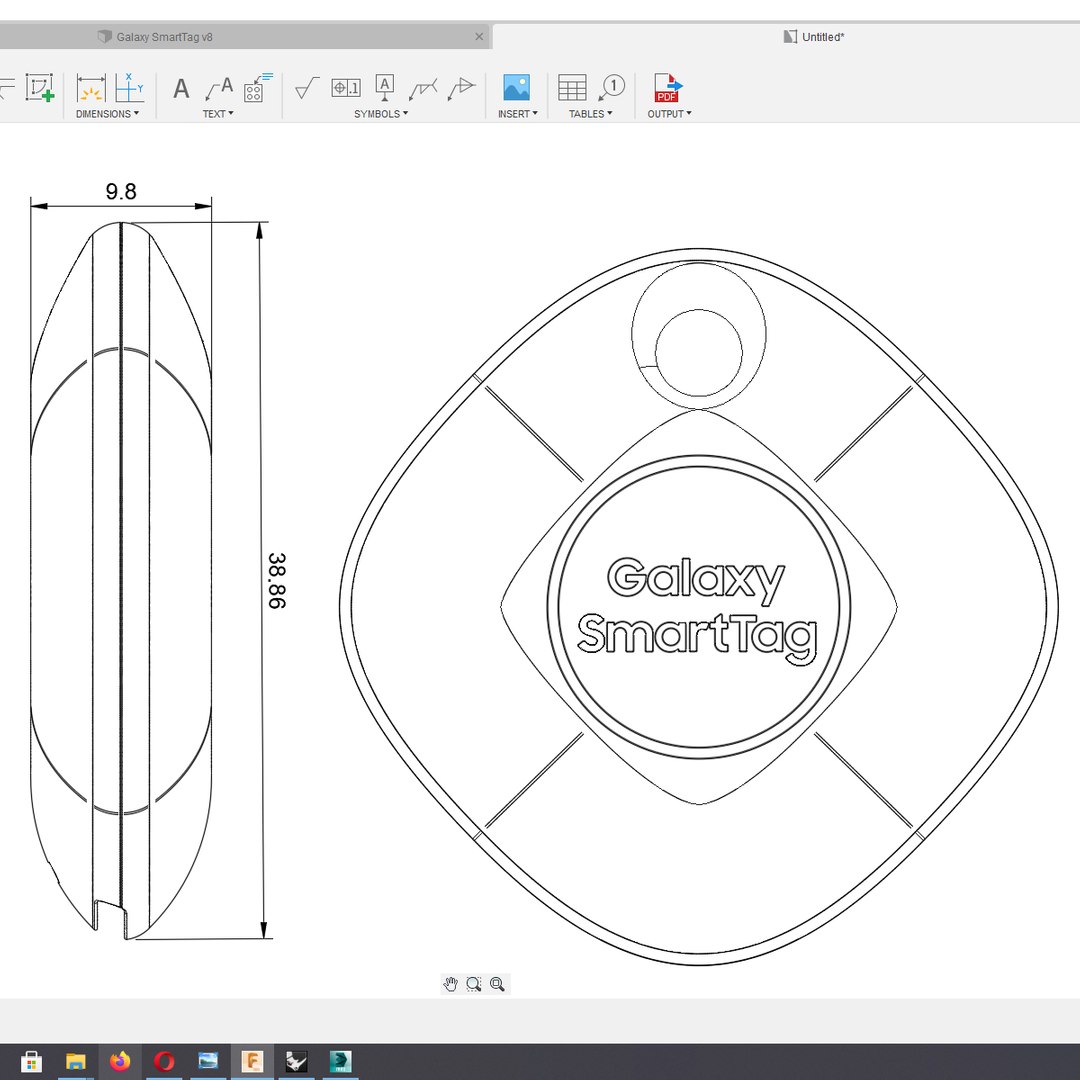1080x1080 pixels.
Task: Open Firefox from the taskbar
Action: pyautogui.click(x=120, y=1061)
